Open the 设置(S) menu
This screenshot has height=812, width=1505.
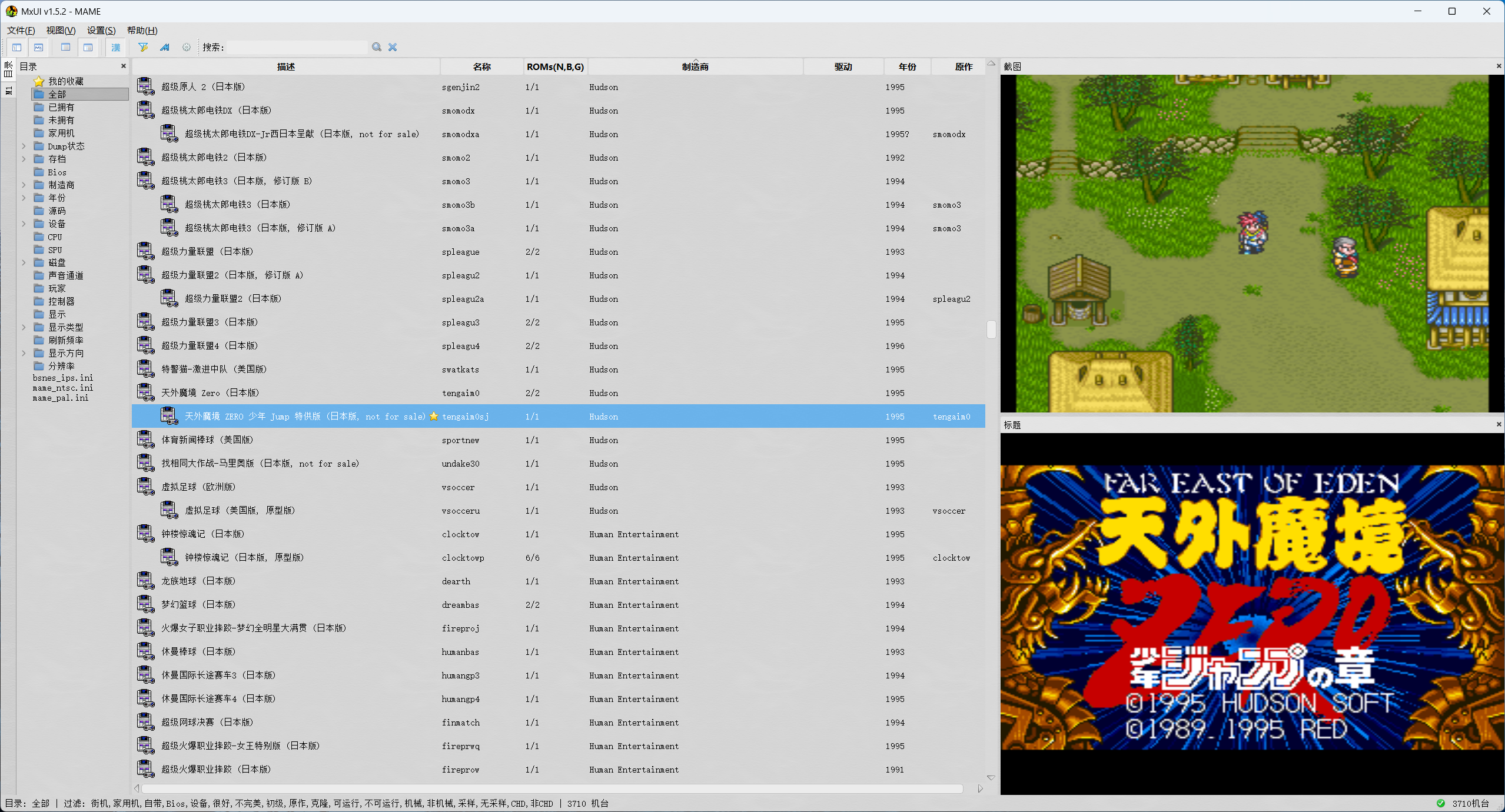coord(101,31)
